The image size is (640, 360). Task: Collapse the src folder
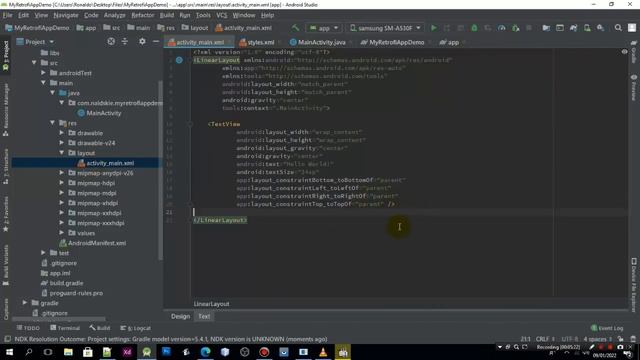click(x=34, y=63)
